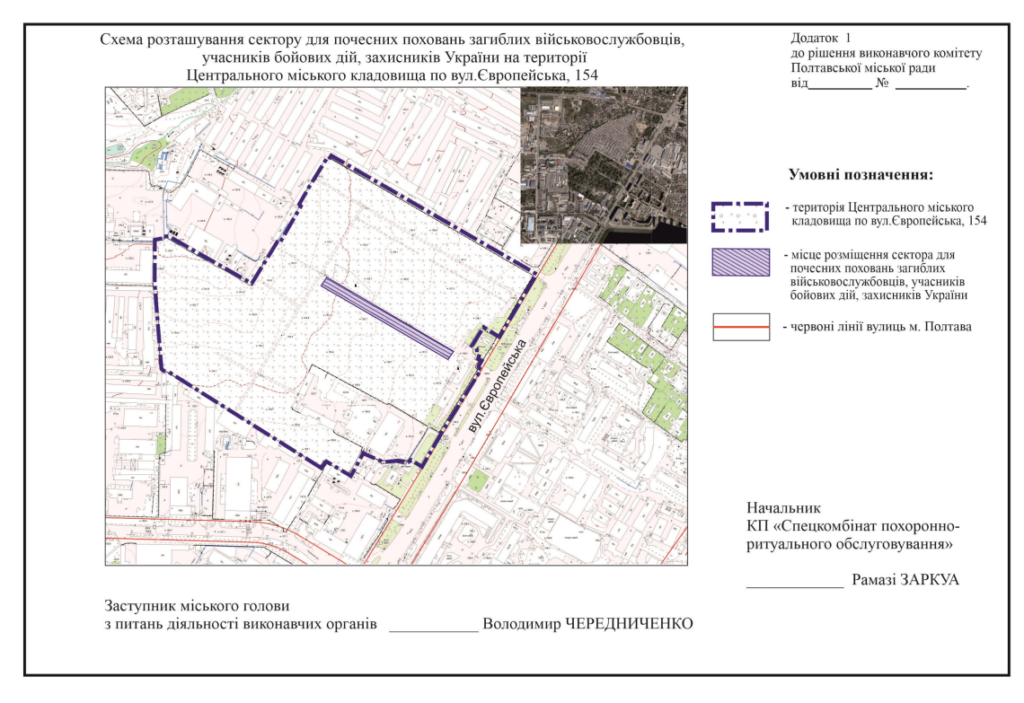Select the name 'Рамазі ЗАРКУА'
The image size is (1024, 703).
(x=904, y=579)
